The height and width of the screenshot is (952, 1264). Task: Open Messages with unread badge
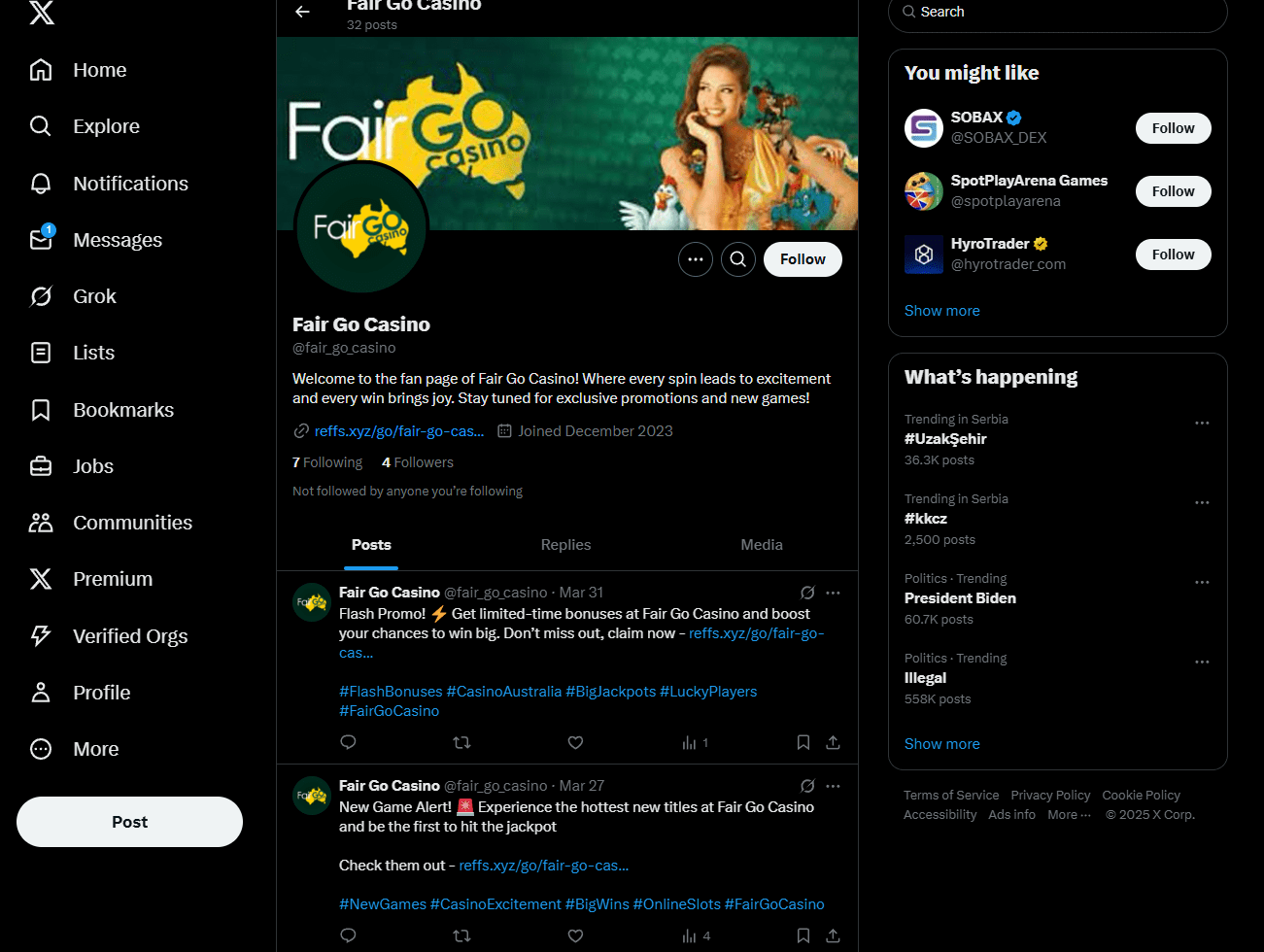tap(97, 240)
